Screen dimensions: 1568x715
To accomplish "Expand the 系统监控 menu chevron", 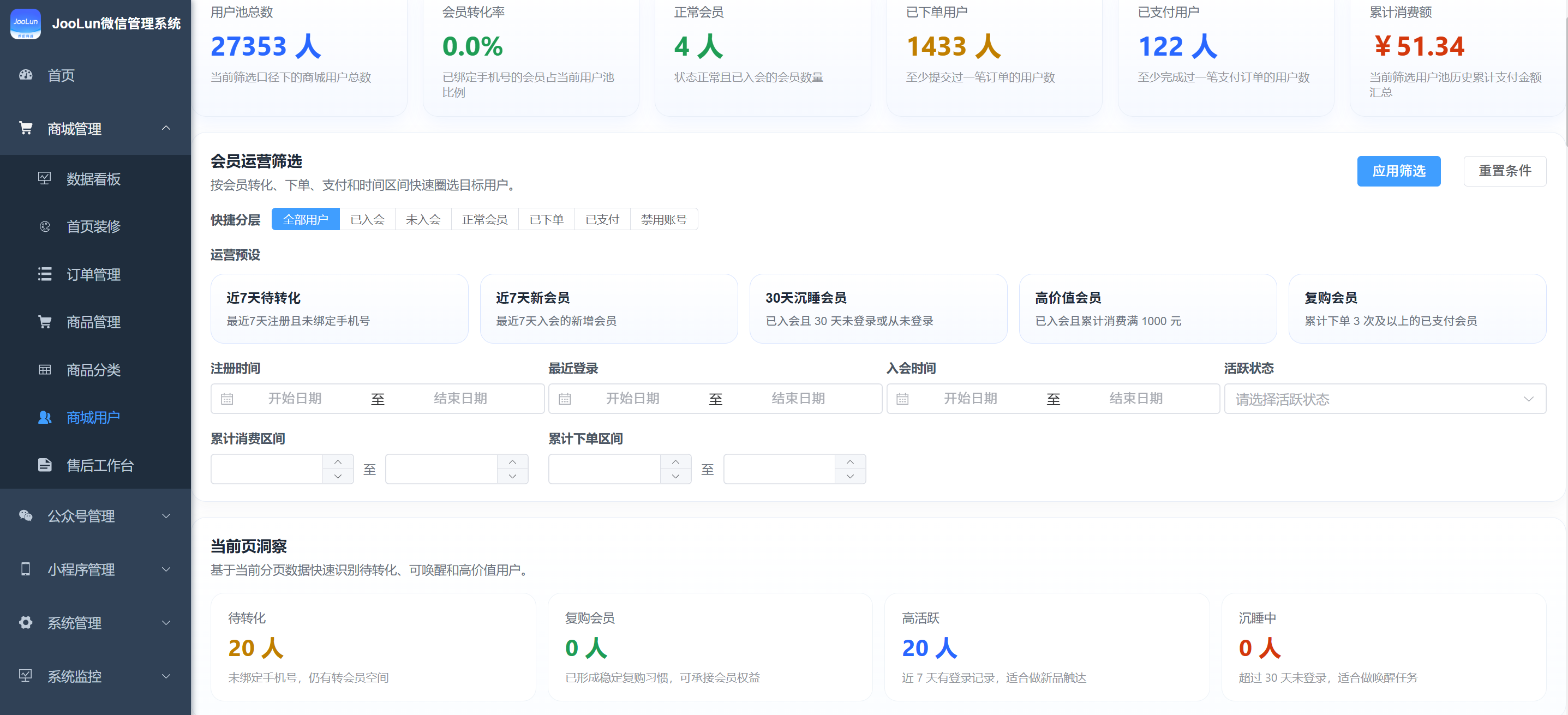I will pos(166,675).
